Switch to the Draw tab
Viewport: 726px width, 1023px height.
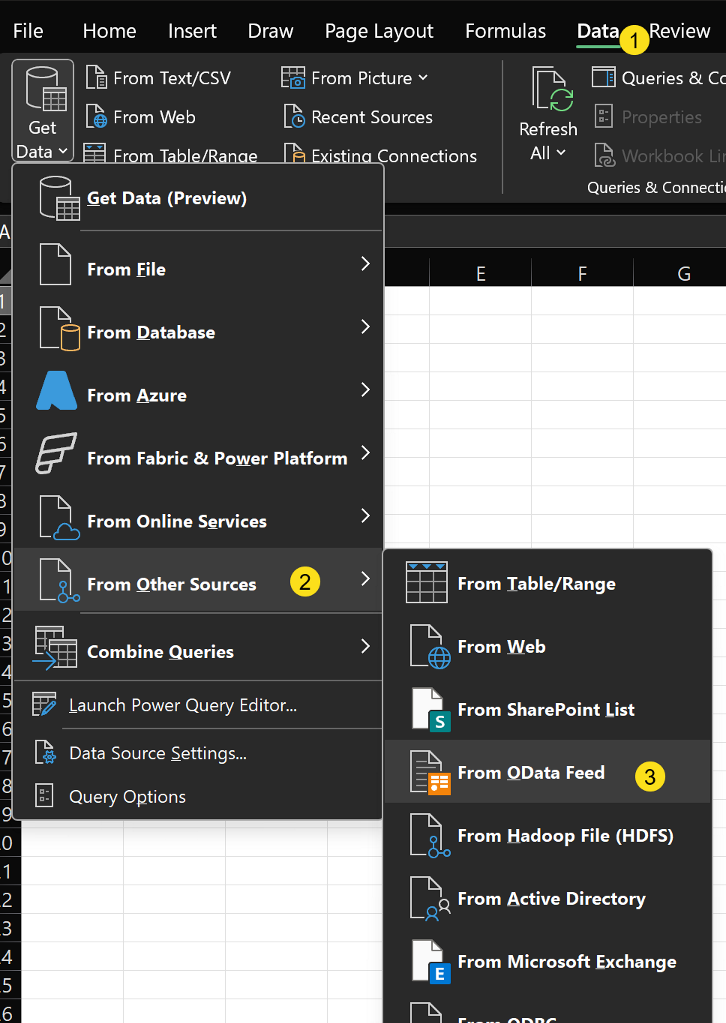(271, 31)
